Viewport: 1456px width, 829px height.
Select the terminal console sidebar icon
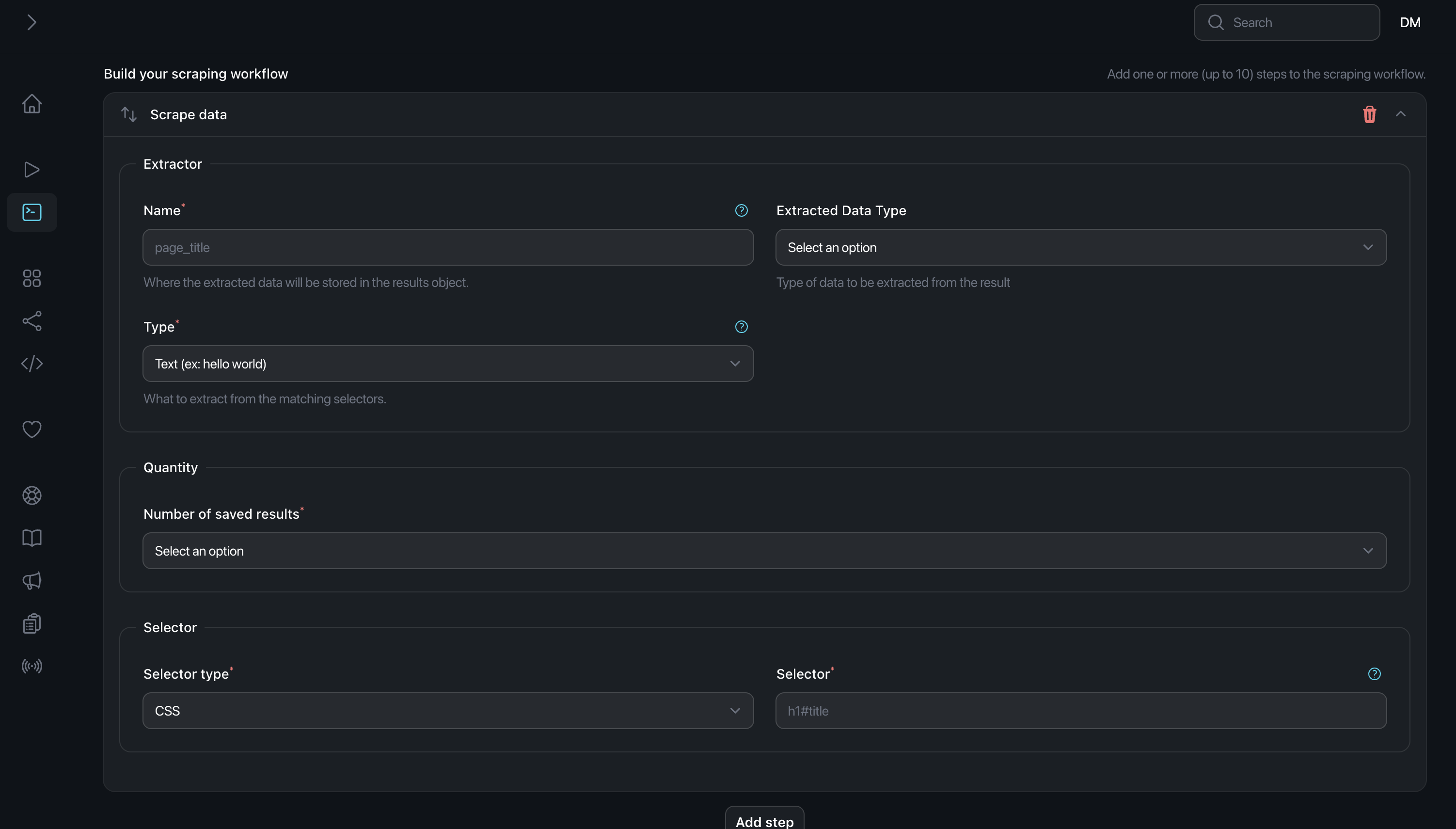[32, 212]
